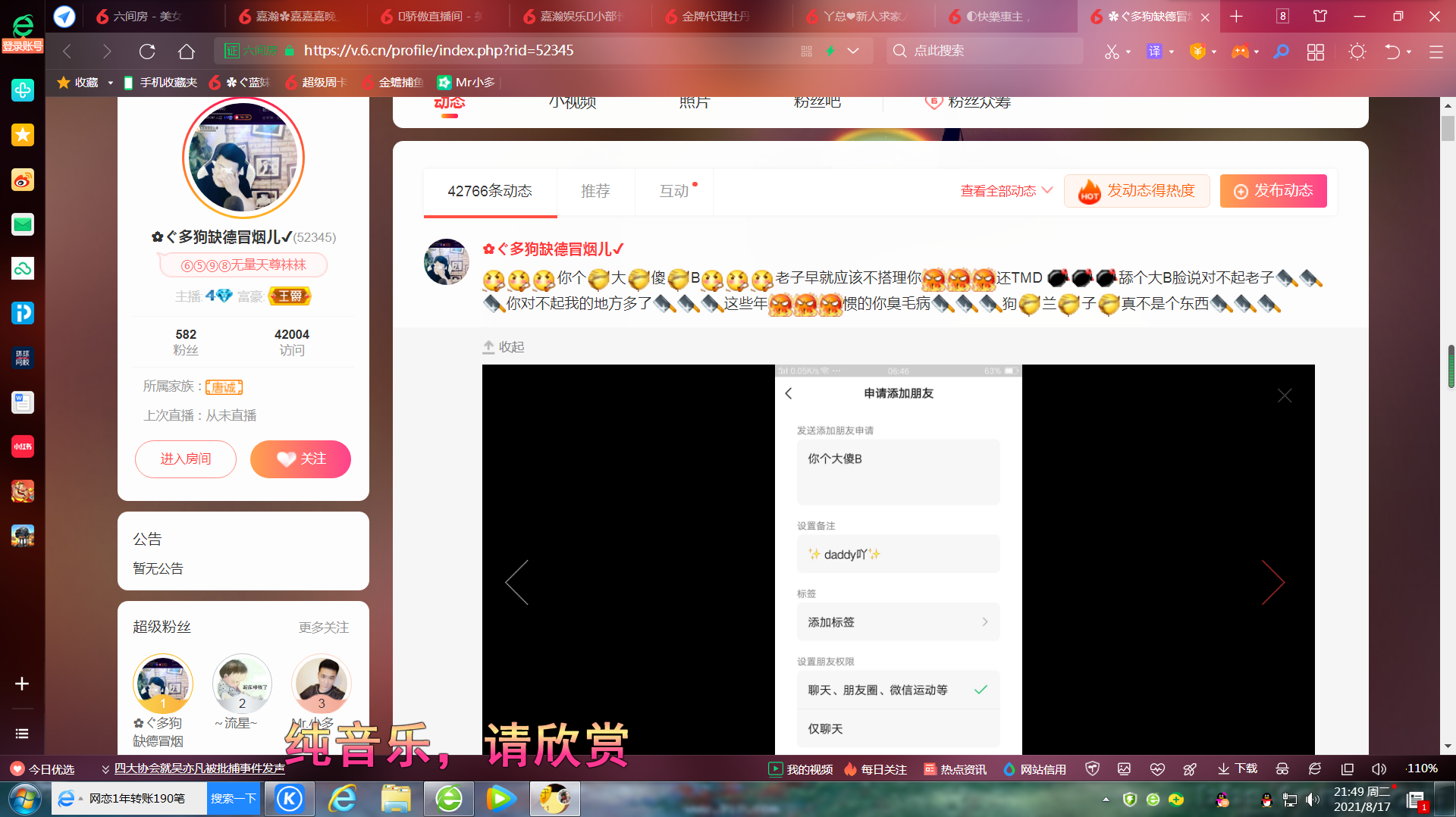Expand the undo dropdown arrow in toolbar

(x=1409, y=52)
